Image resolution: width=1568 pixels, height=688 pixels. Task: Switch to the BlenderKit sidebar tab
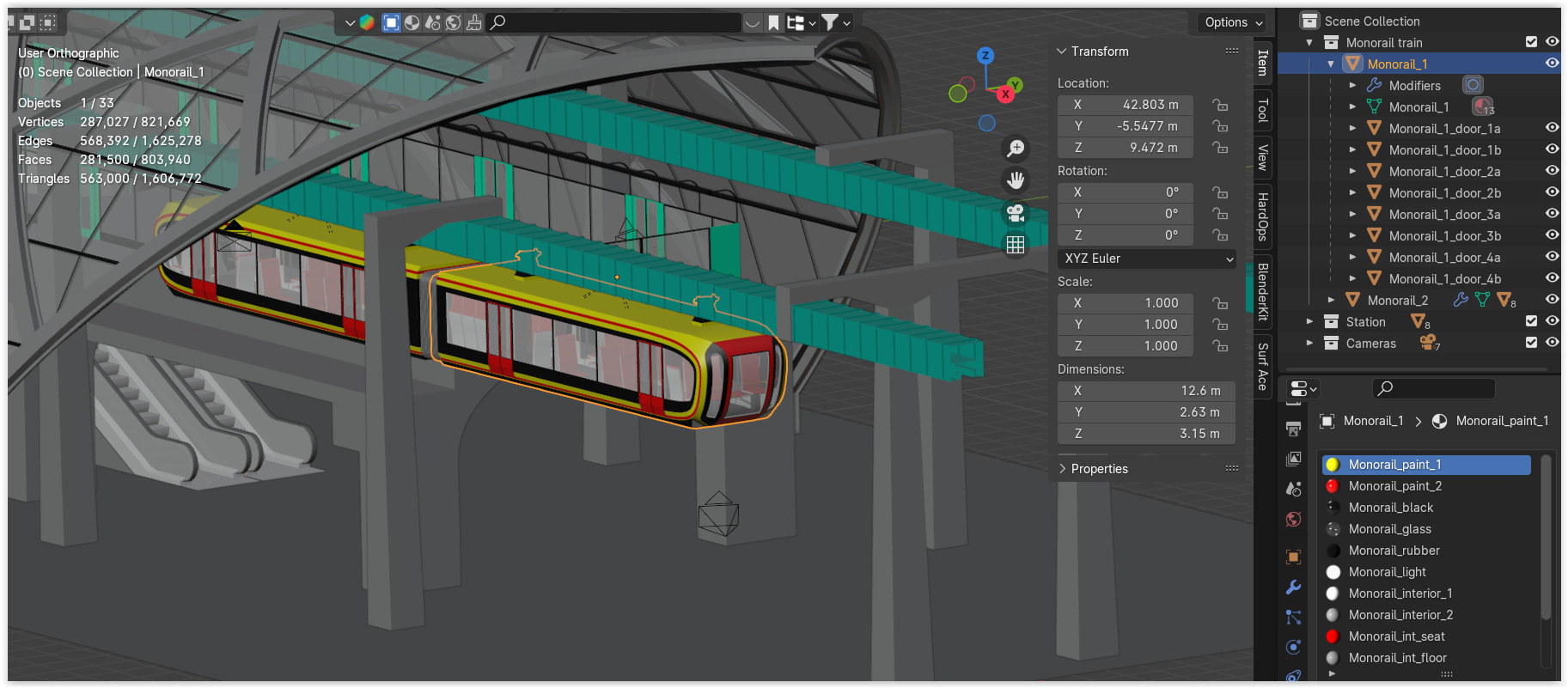1263,292
